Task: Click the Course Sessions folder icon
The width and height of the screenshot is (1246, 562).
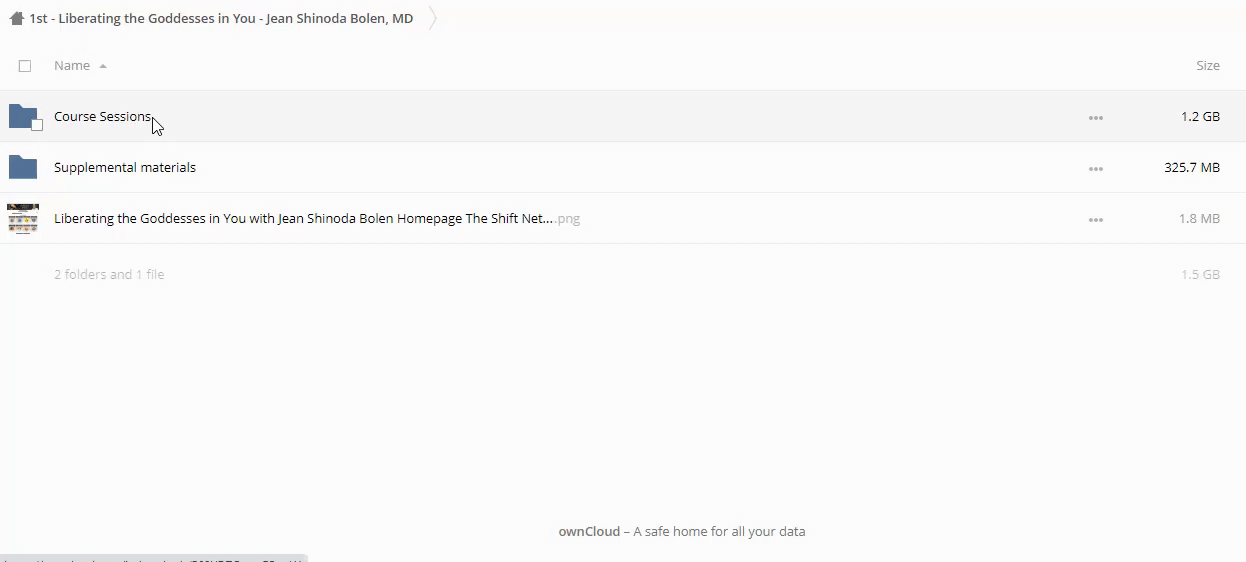Action: (x=22, y=116)
